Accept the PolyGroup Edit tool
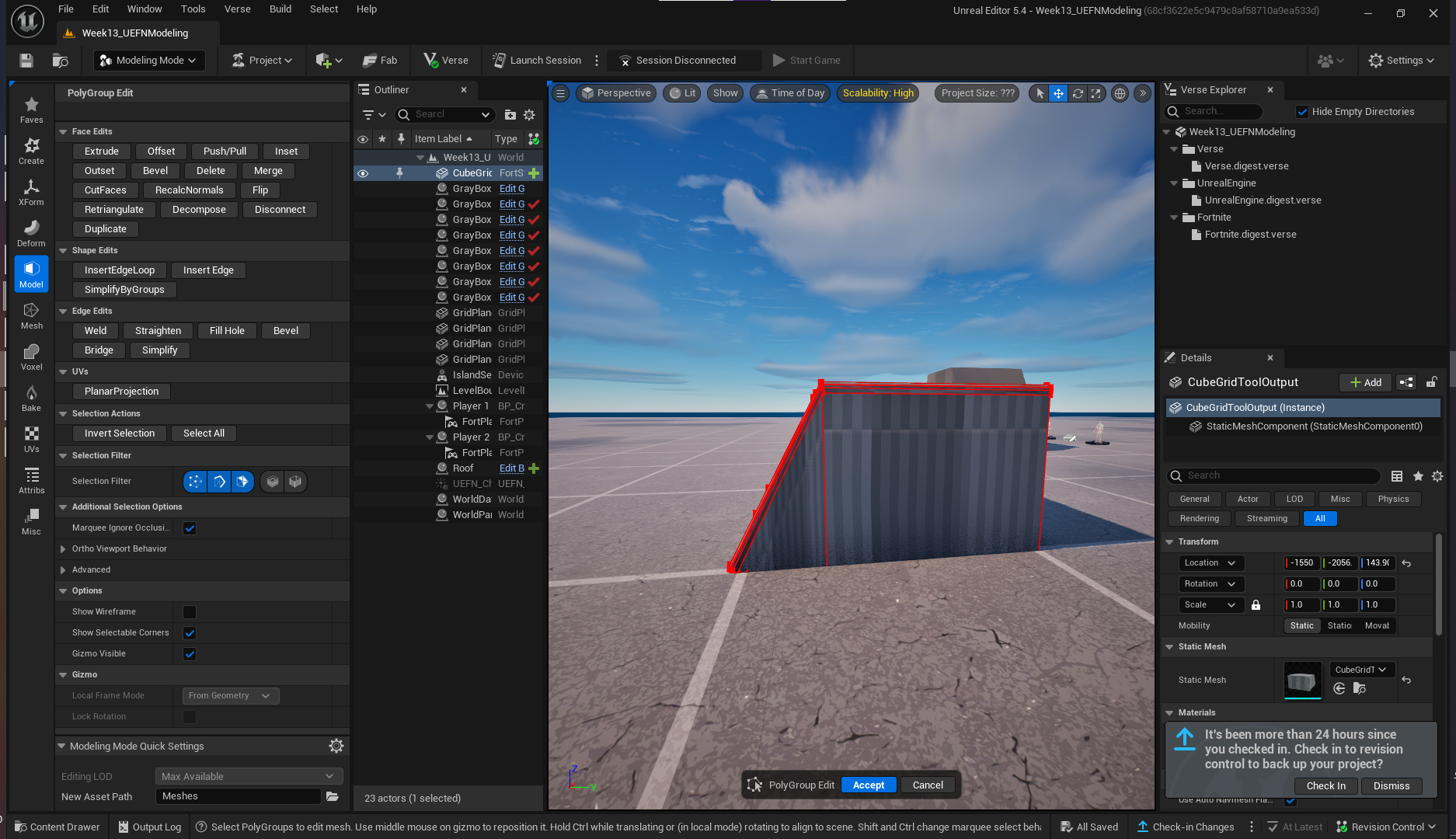 tap(869, 785)
